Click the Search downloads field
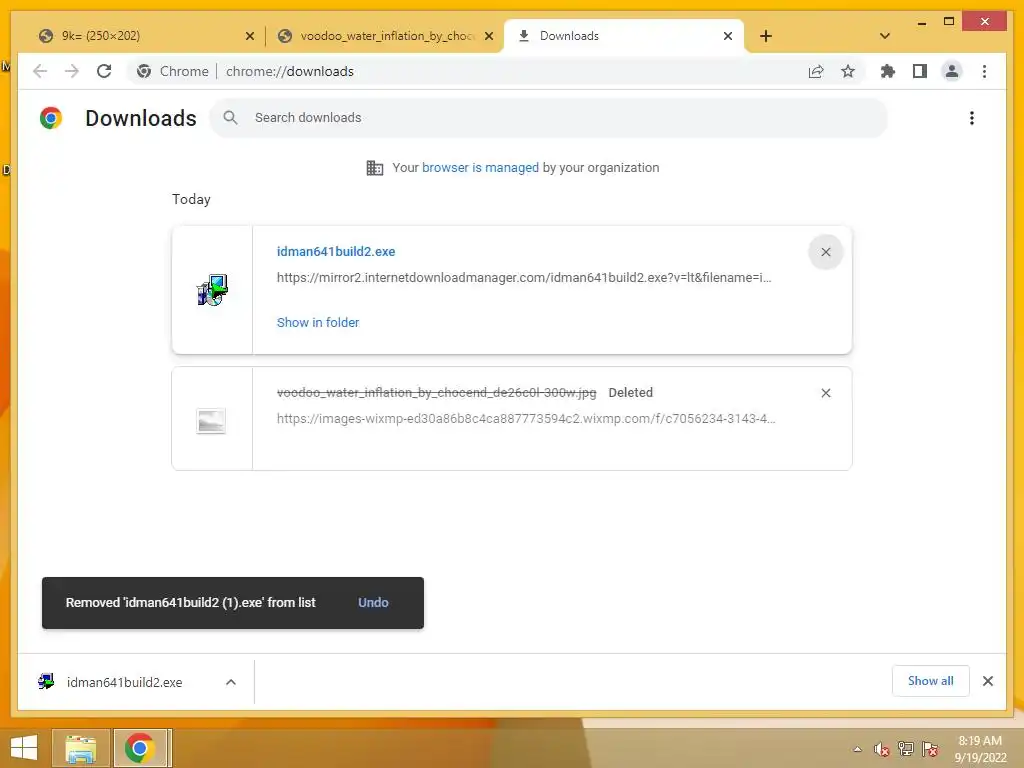Image resolution: width=1024 pixels, height=768 pixels. [x=549, y=118]
